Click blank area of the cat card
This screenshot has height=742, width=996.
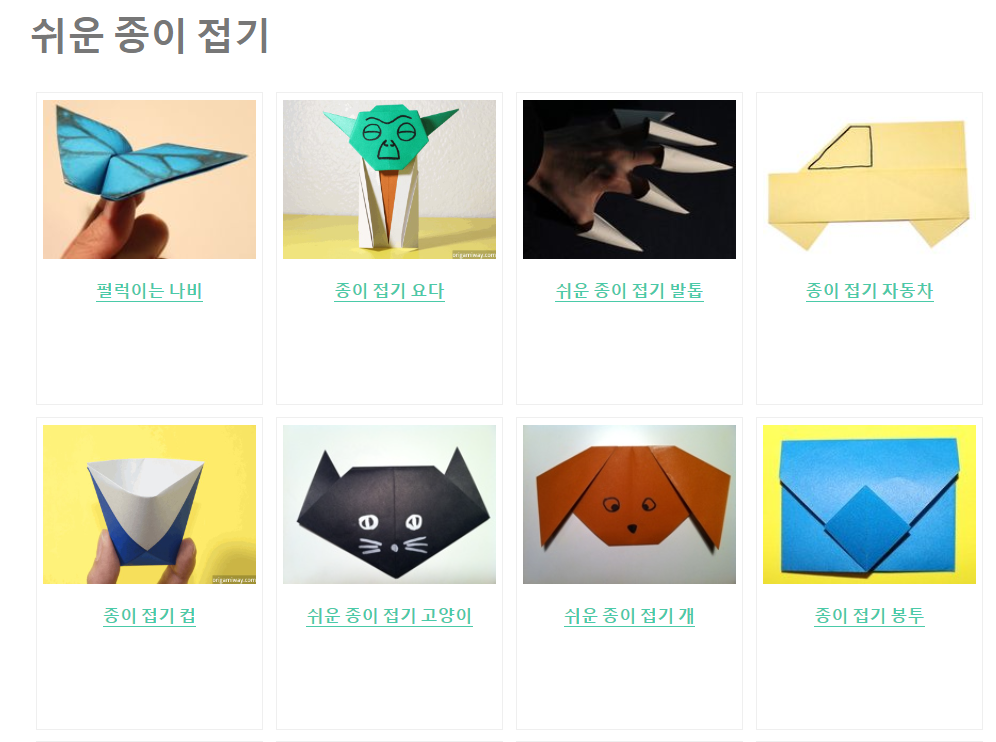(x=389, y=680)
